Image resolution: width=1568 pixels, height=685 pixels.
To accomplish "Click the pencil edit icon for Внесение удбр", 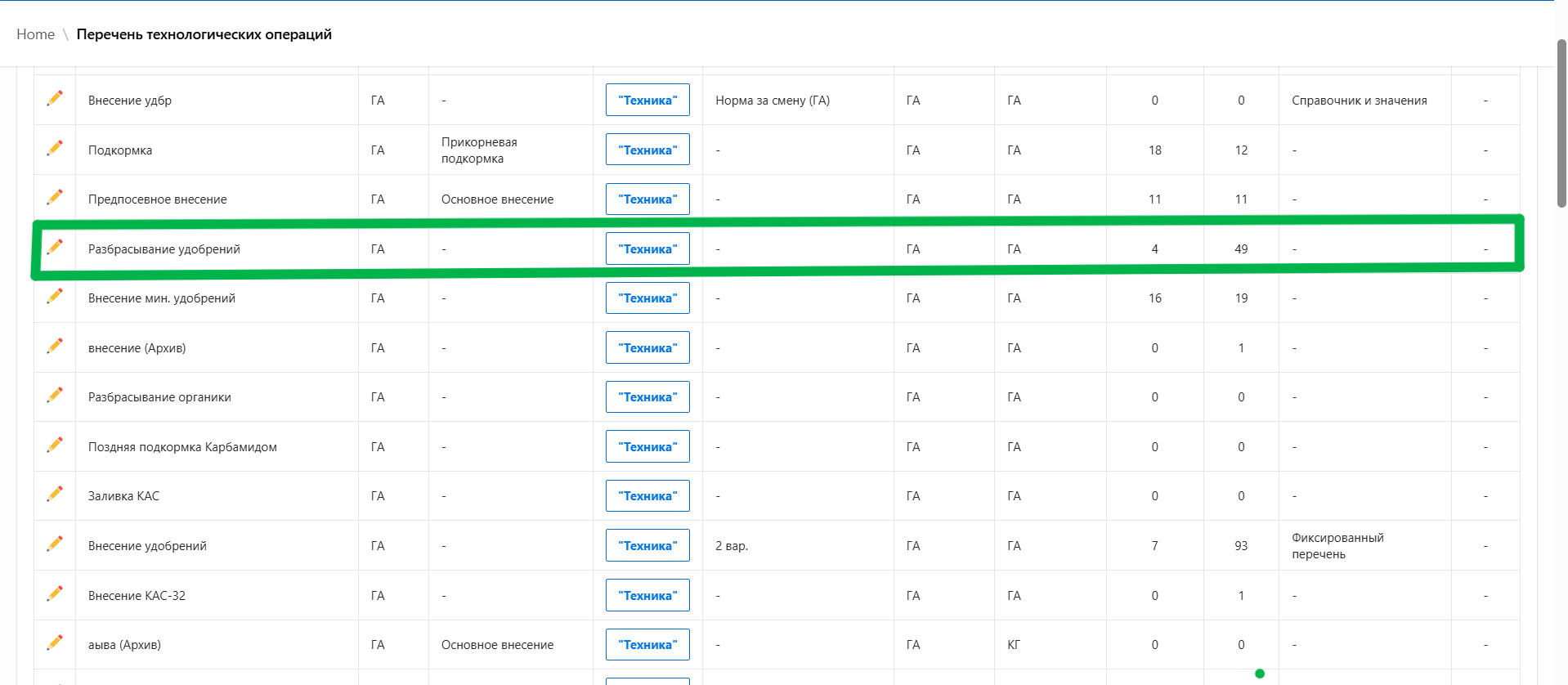I will tap(55, 98).
